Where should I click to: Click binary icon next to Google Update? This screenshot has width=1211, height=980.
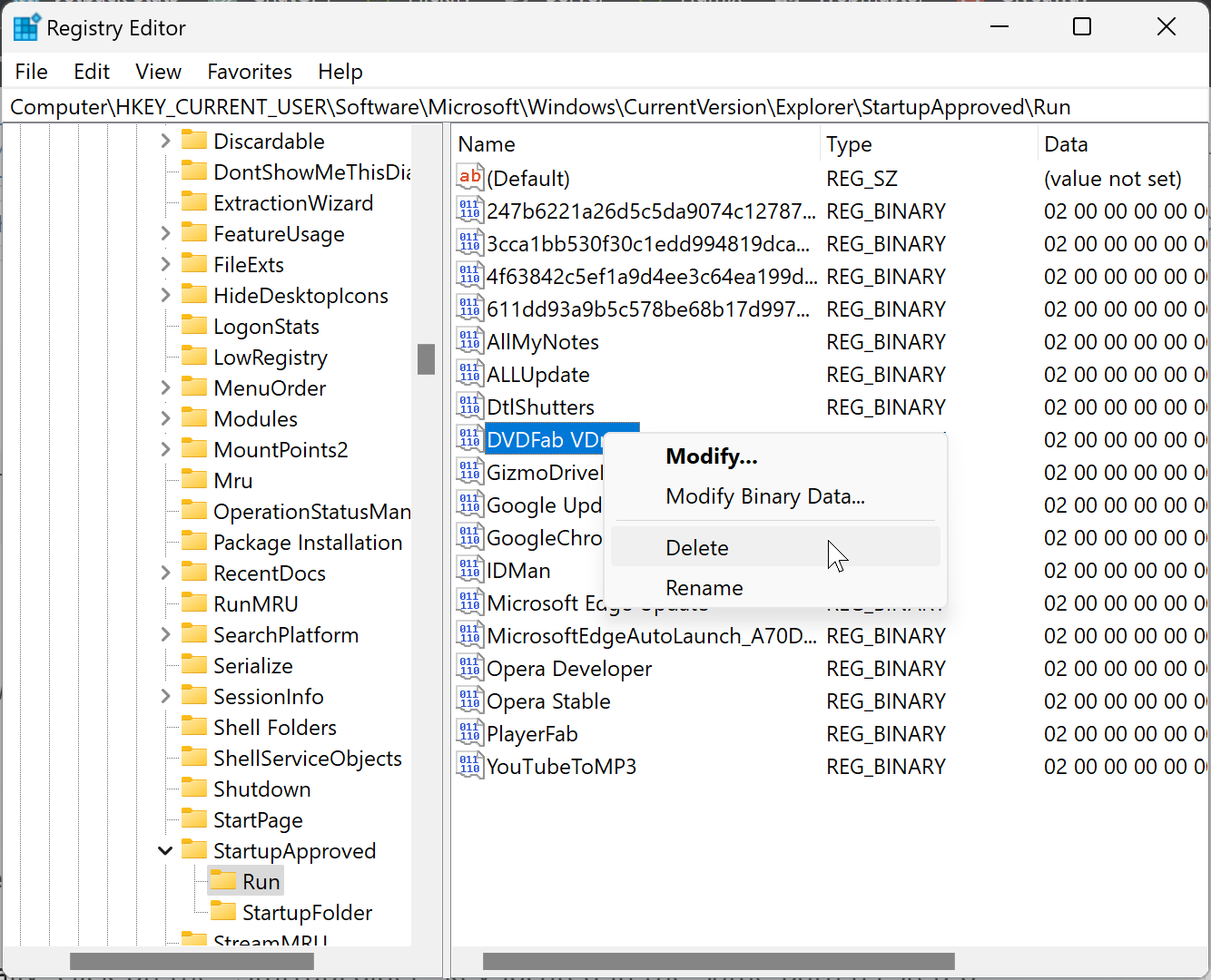[x=469, y=505]
